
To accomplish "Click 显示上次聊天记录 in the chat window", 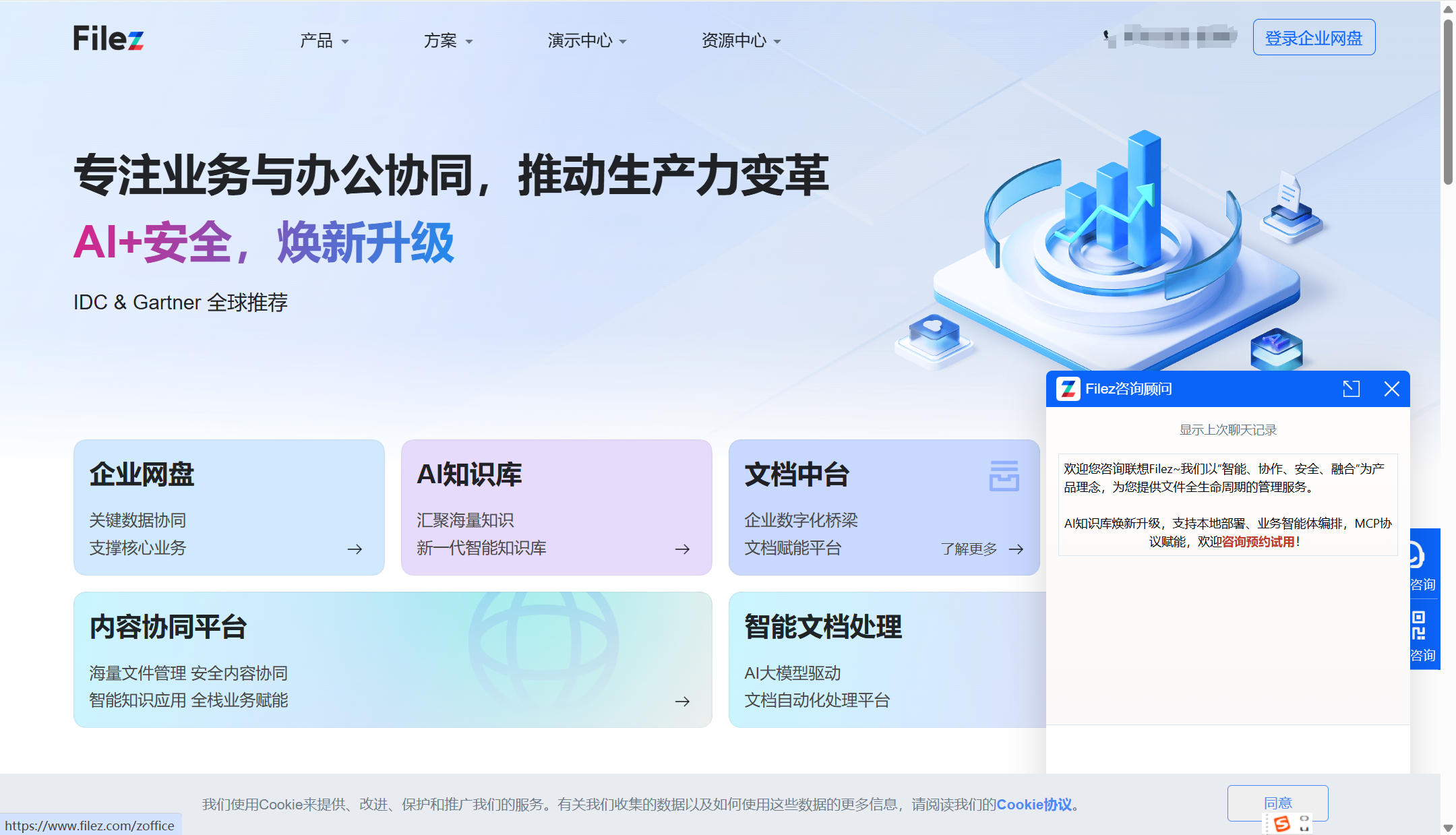I will [x=1227, y=429].
